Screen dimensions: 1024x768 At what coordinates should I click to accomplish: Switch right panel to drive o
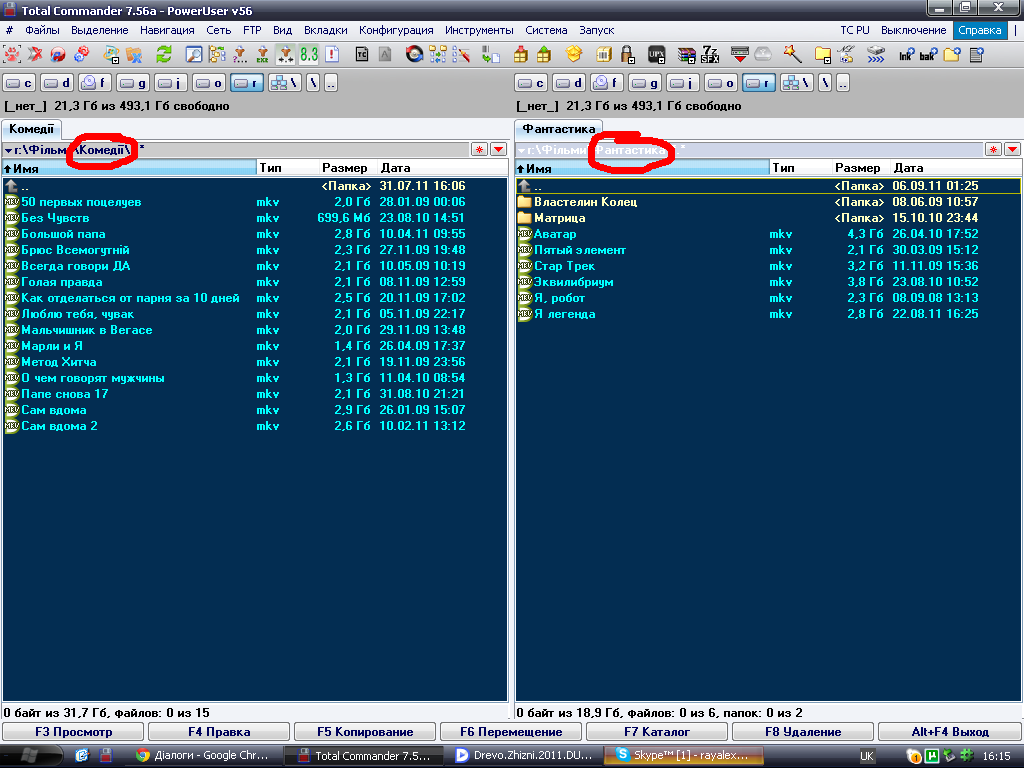[x=721, y=83]
